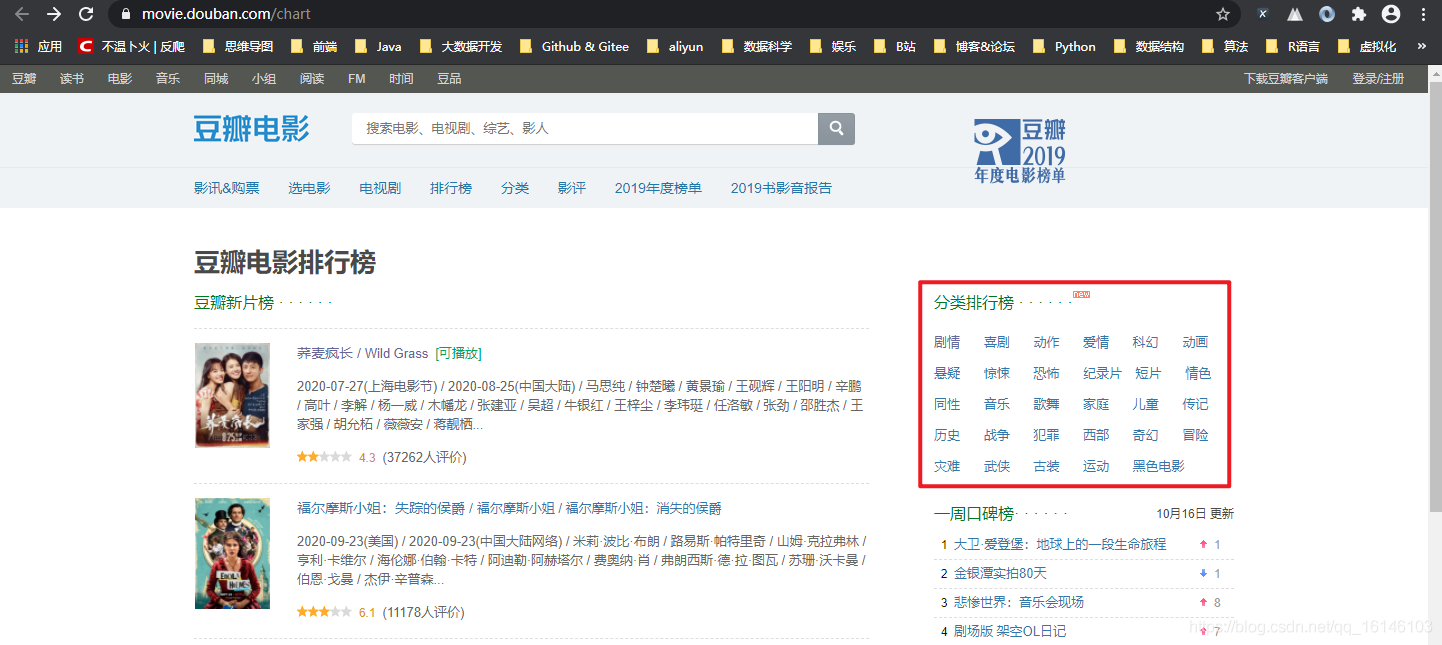Viewport: 1442px width, 645px height.
Task: Open the aliyun bookmark folder
Action: 675,46
